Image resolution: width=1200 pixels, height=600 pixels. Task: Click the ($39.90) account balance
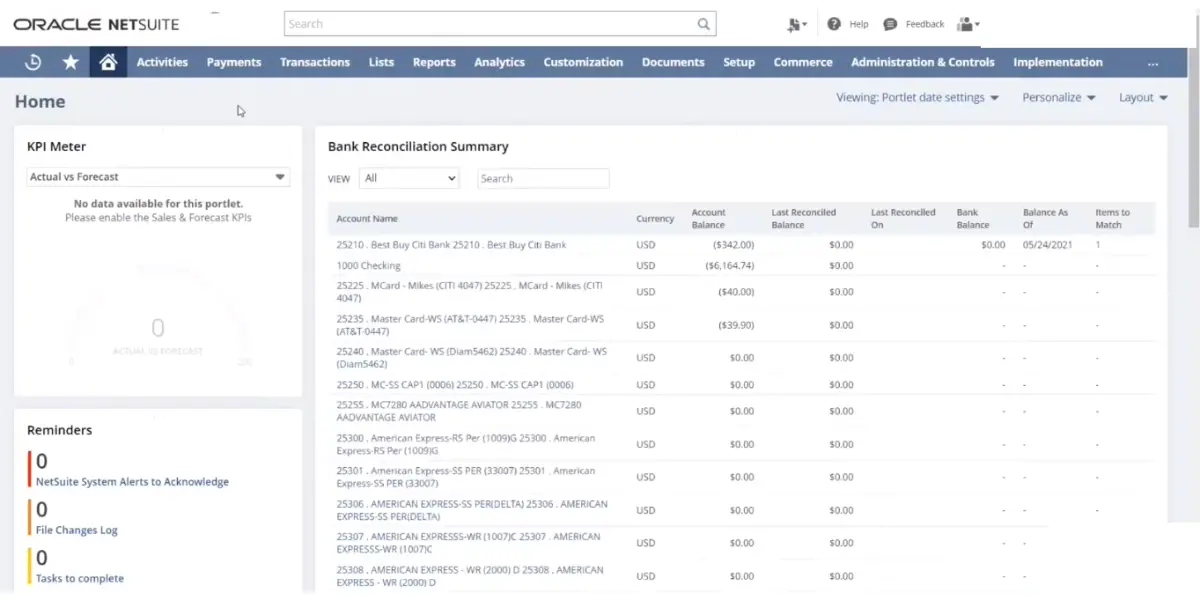pos(736,325)
